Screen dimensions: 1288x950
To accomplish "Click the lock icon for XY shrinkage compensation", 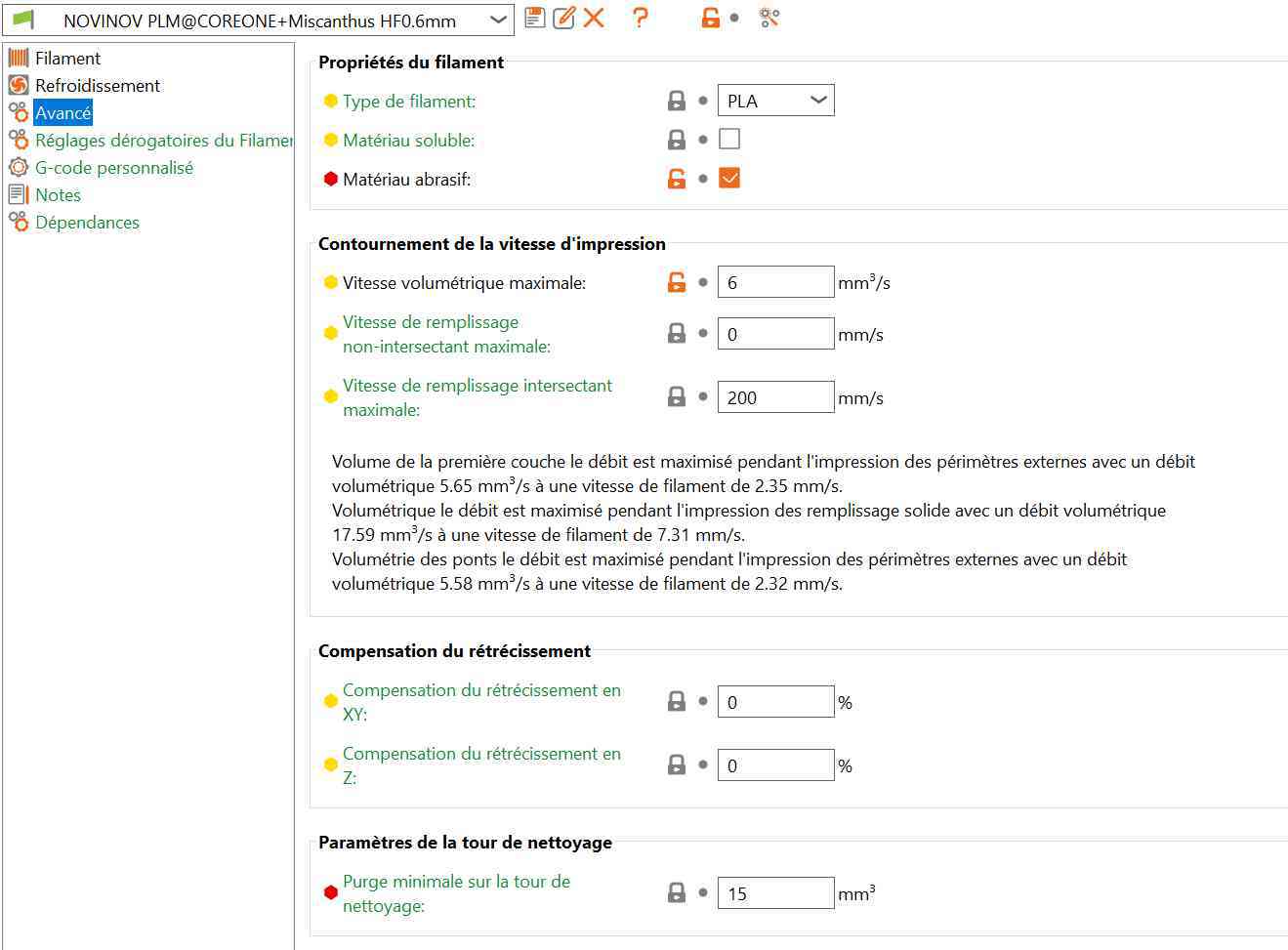I will click(x=677, y=702).
